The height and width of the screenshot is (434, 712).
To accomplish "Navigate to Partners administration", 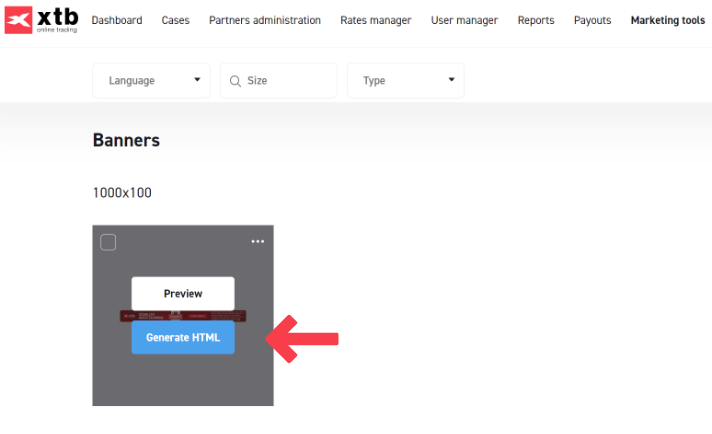I will point(265,20).
